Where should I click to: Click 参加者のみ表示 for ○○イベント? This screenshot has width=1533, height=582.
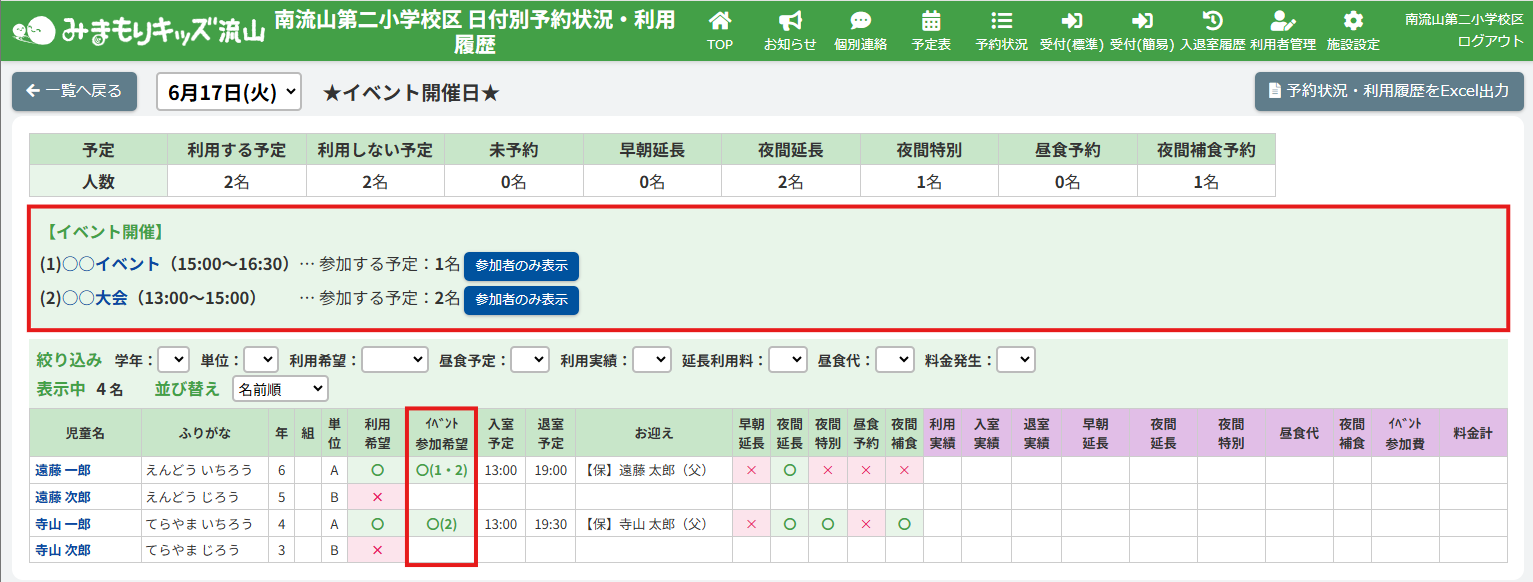pyautogui.click(x=521, y=266)
